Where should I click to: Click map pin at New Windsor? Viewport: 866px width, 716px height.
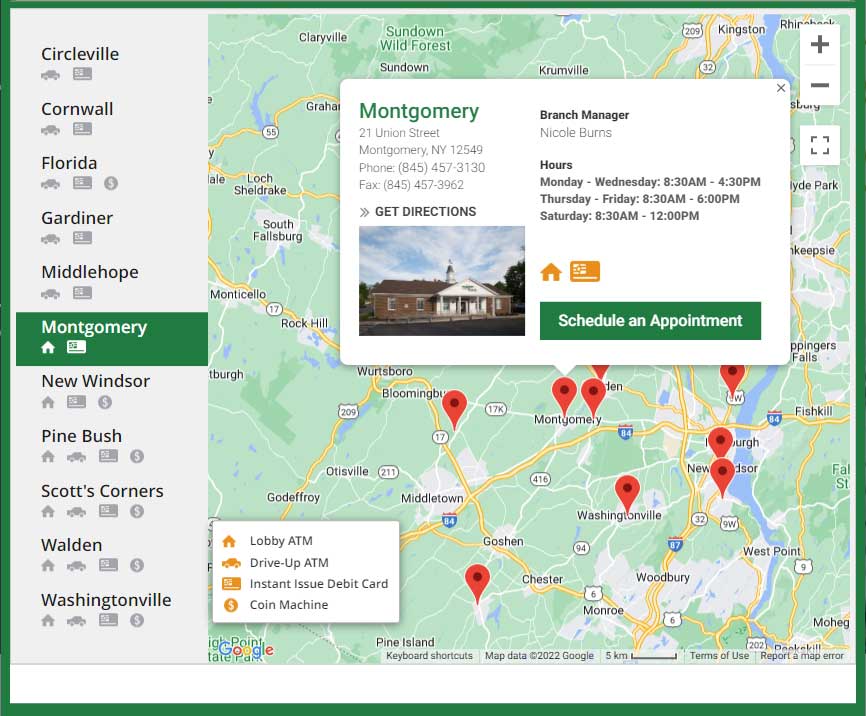pyautogui.click(x=722, y=476)
